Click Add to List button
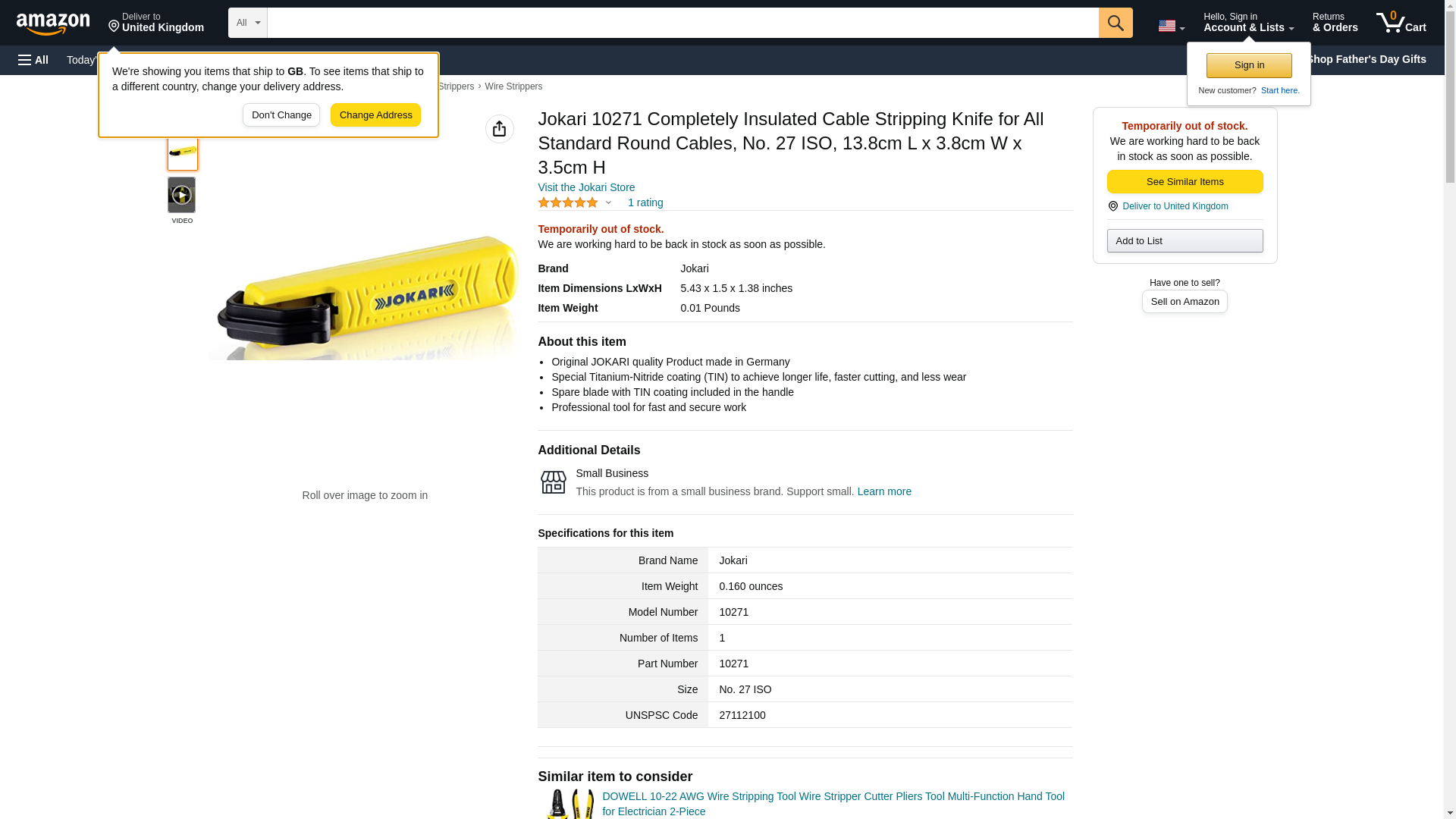The height and width of the screenshot is (819, 1456). (1185, 240)
